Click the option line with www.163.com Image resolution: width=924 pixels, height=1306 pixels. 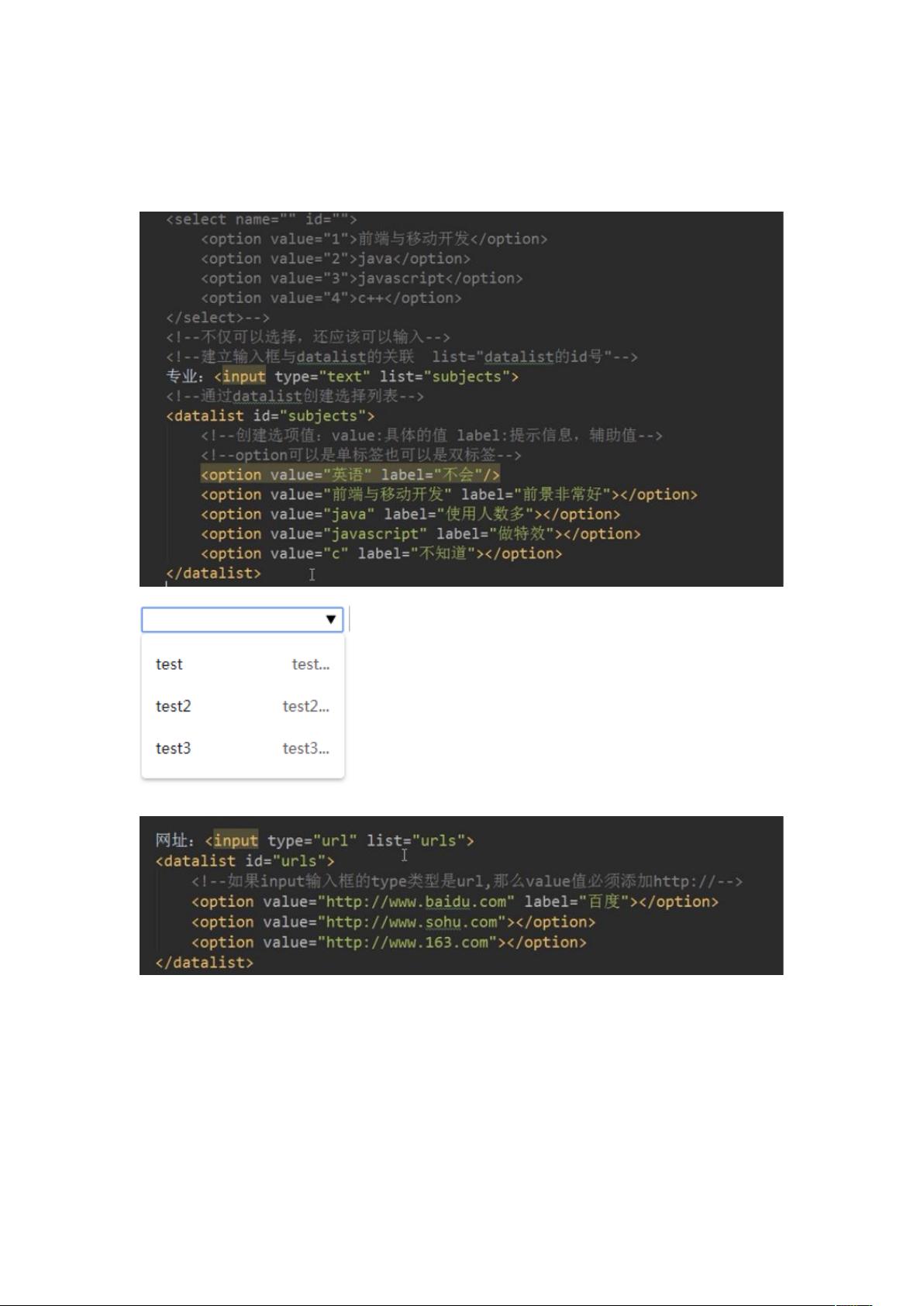[x=388, y=942]
